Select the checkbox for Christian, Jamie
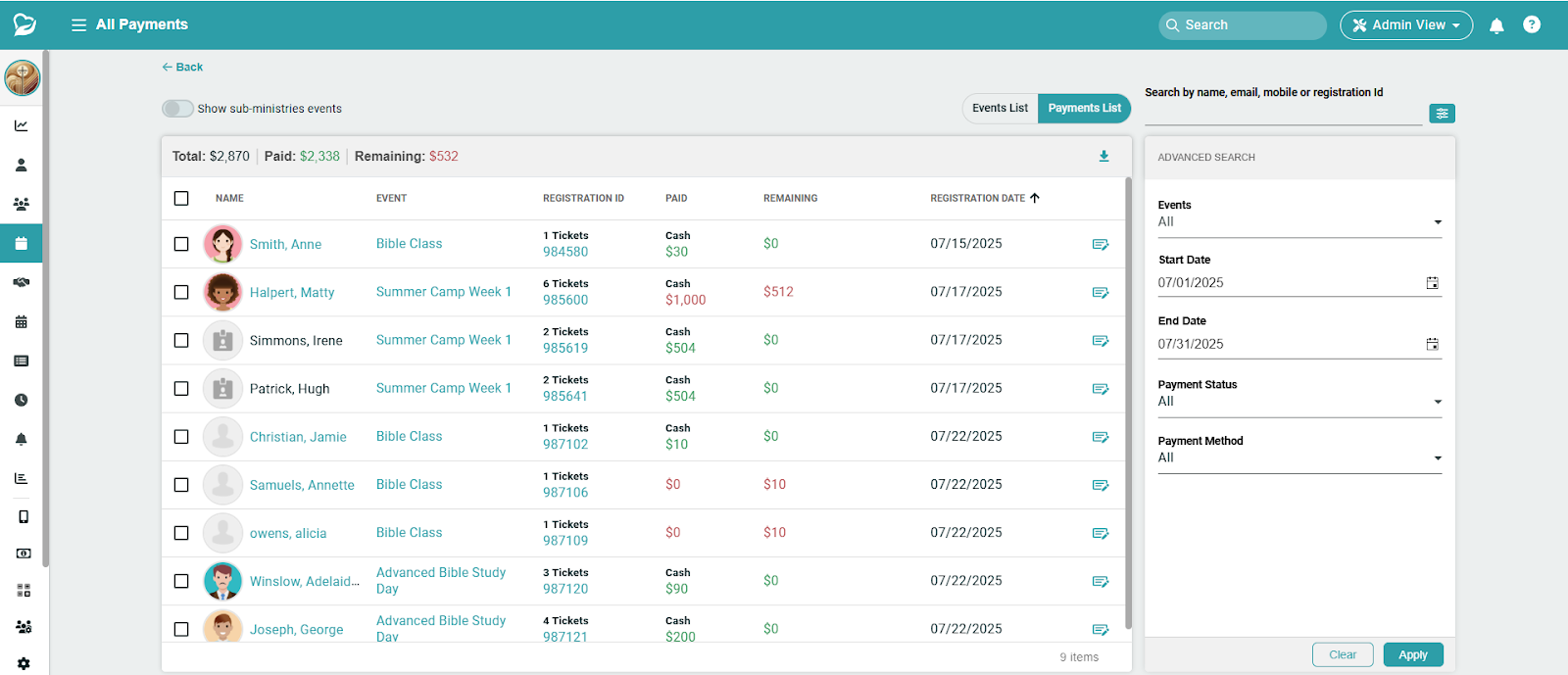1568x675 pixels. tap(181, 437)
